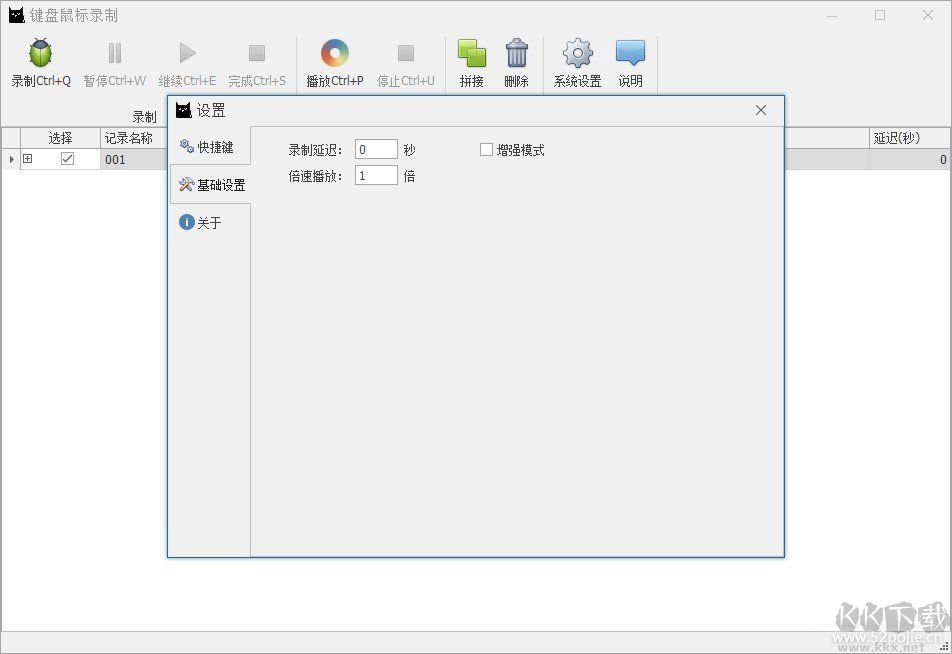The width and height of the screenshot is (952, 654).
Task: Close the 设置 dialog
Action: point(761,110)
